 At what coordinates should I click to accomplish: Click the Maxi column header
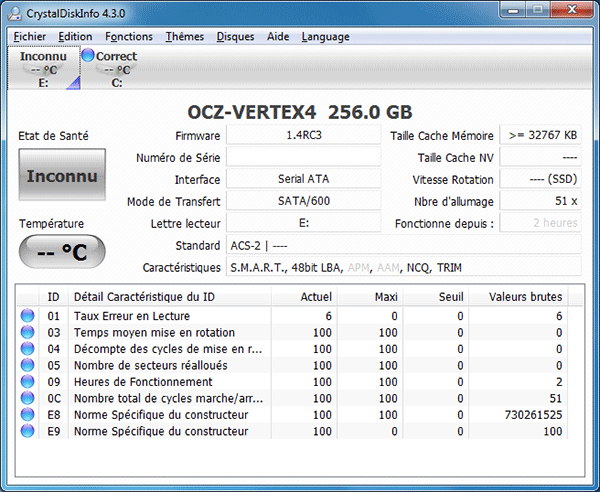tap(370, 297)
